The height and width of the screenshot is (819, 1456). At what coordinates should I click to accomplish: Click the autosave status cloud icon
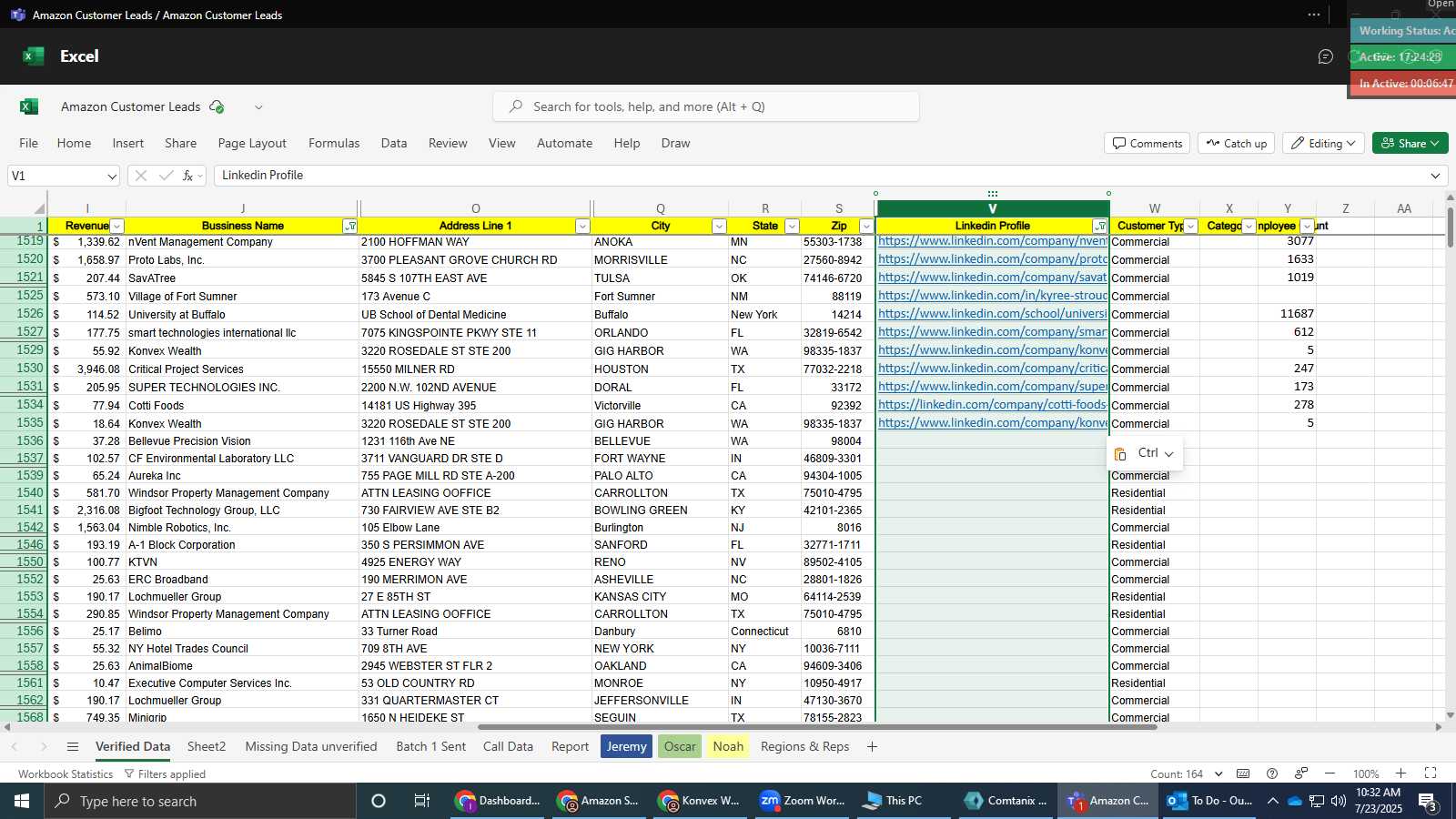217,106
